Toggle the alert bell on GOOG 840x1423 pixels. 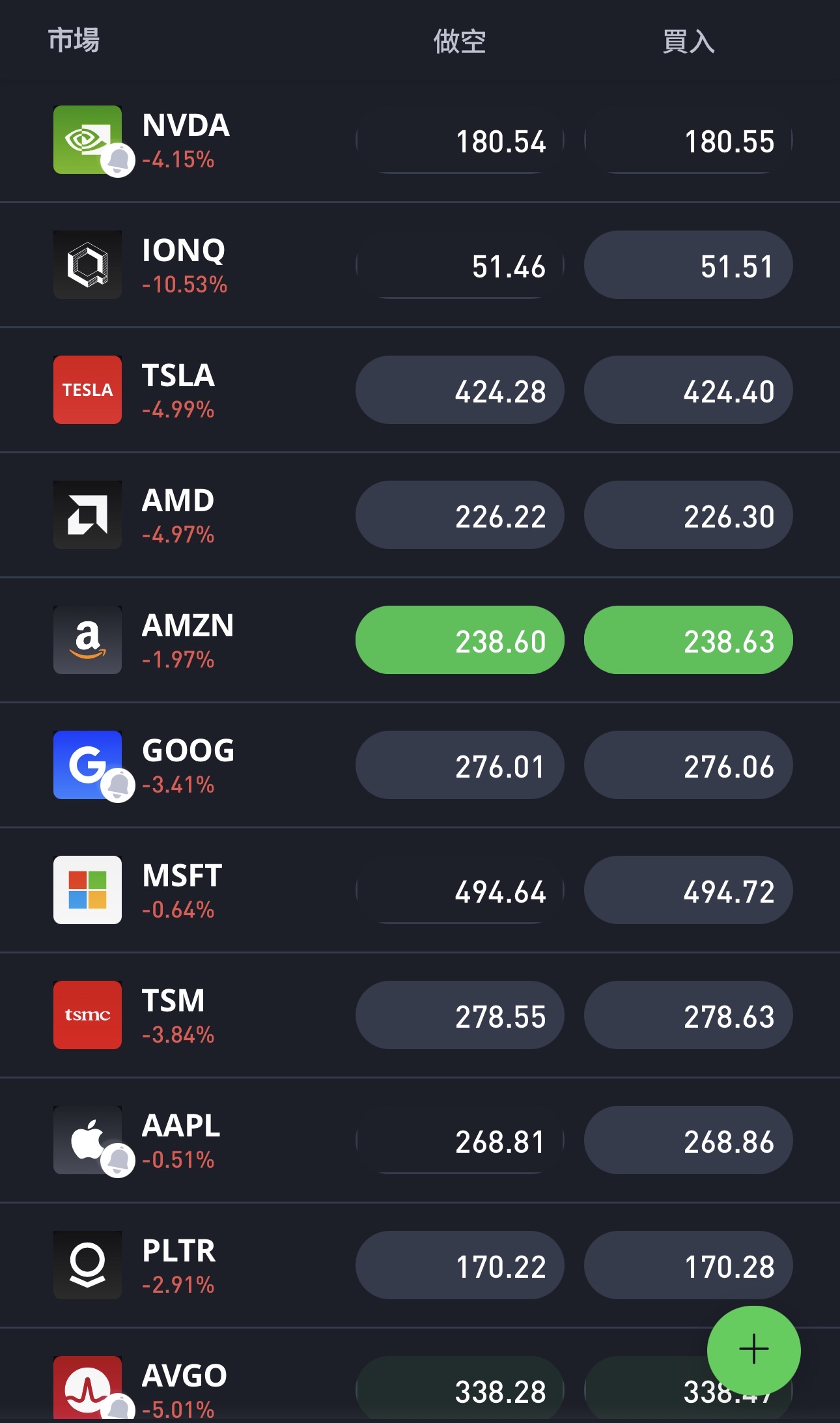coord(118,785)
